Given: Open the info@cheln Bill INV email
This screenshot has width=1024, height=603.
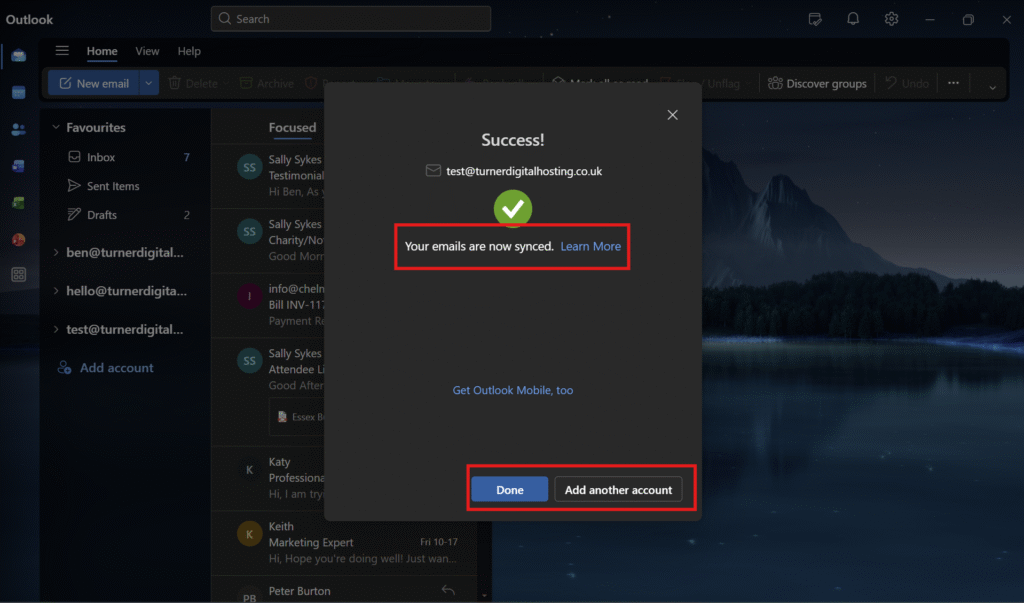Looking at the screenshot, I should 269,305.
